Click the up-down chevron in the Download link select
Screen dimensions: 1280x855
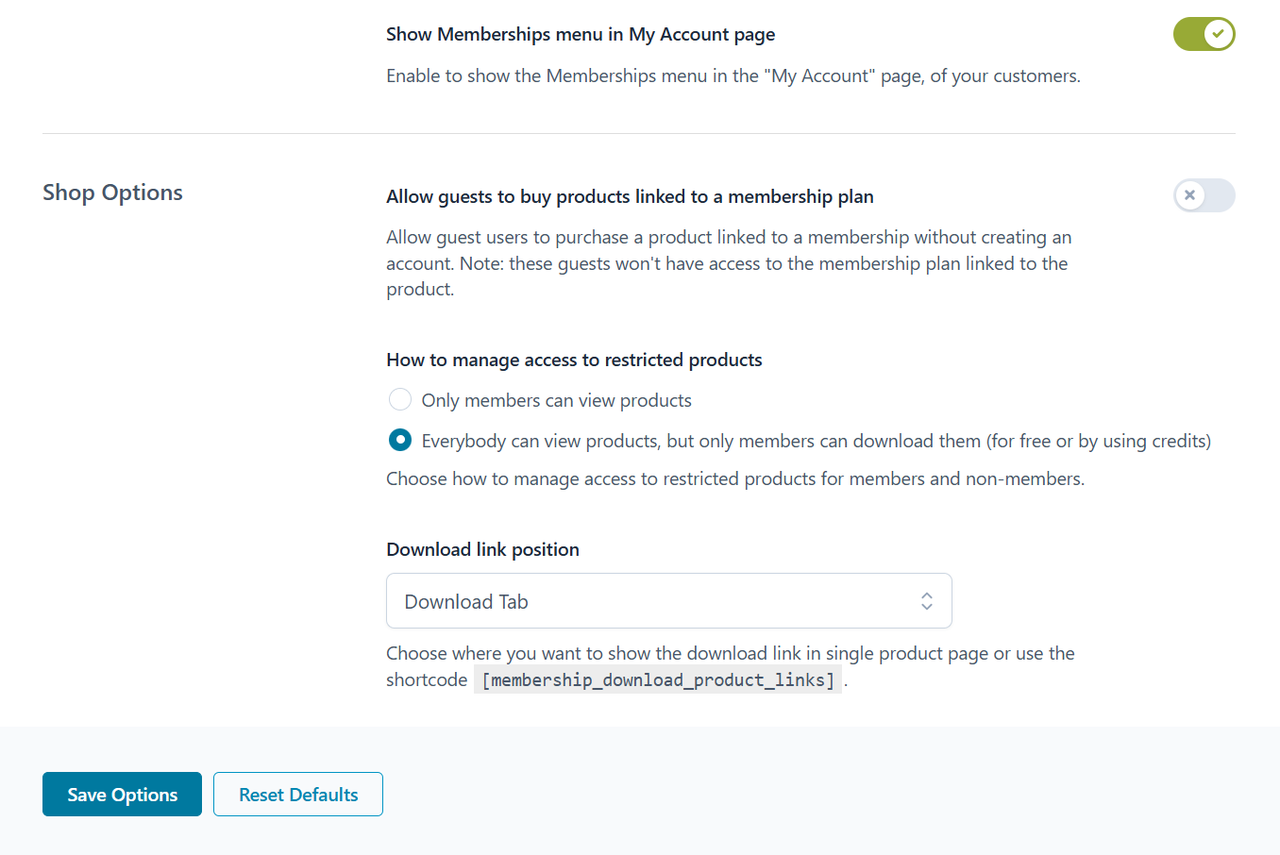click(x=927, y=601)
